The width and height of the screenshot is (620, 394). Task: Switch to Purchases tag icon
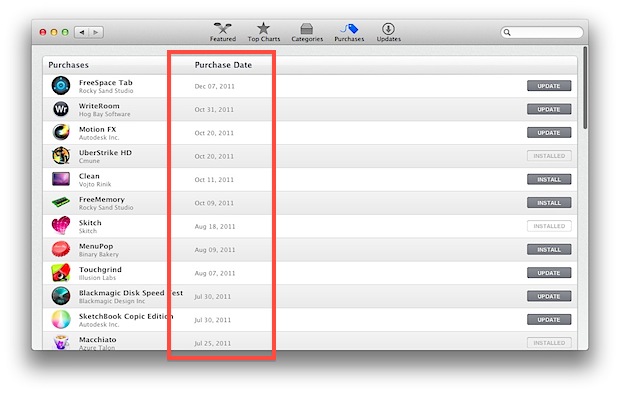coord(349,29)
